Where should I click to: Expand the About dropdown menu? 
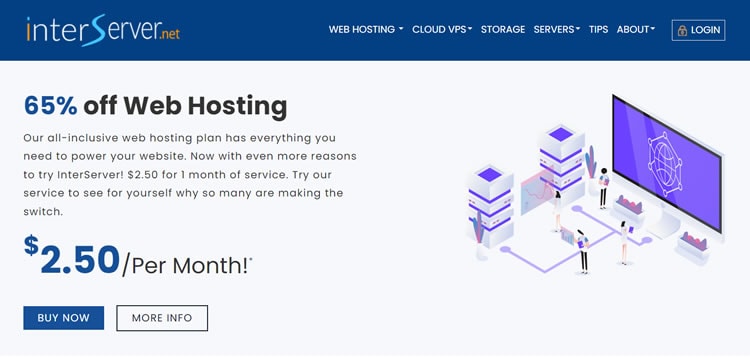tap(636, 29)
